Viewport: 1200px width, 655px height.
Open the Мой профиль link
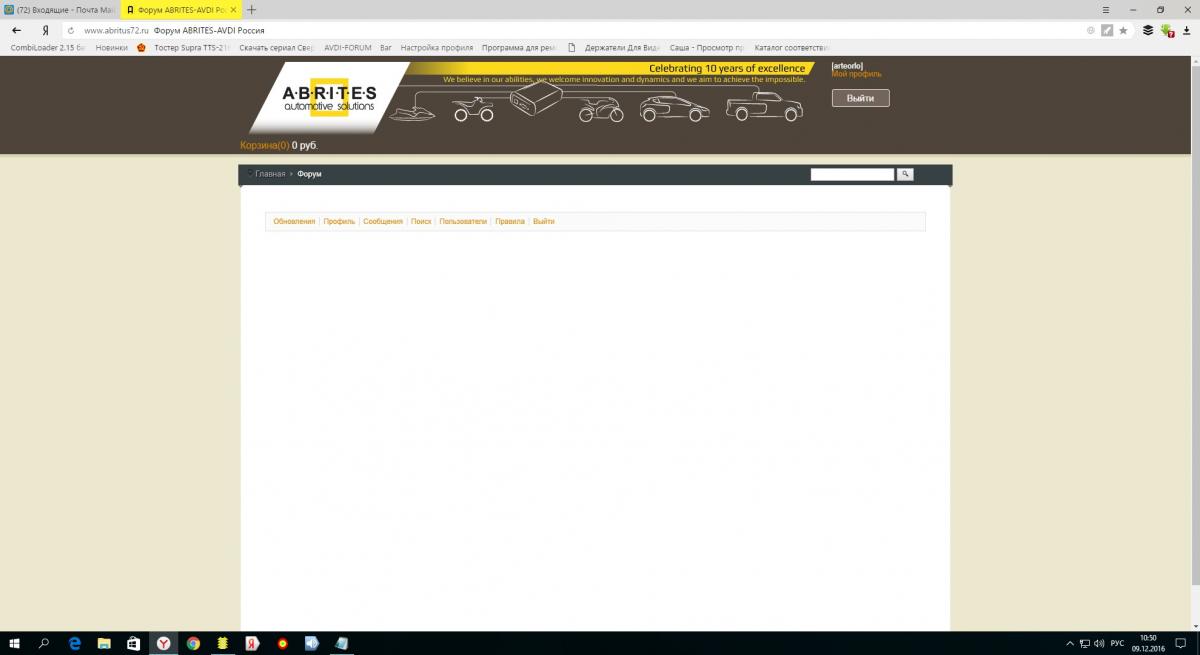click(x=857, y=74)
